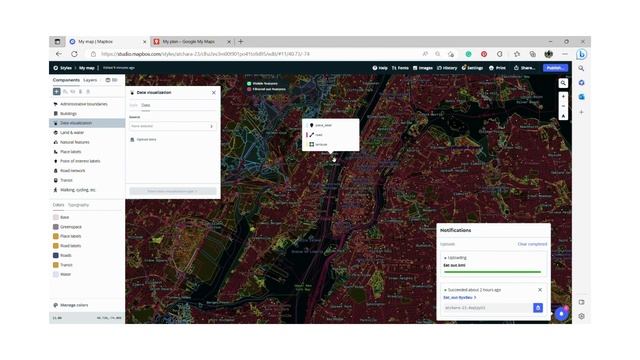Open the browser profile avatar
Viewport: 640px width, 360px height.
click(x=549, y=54)
